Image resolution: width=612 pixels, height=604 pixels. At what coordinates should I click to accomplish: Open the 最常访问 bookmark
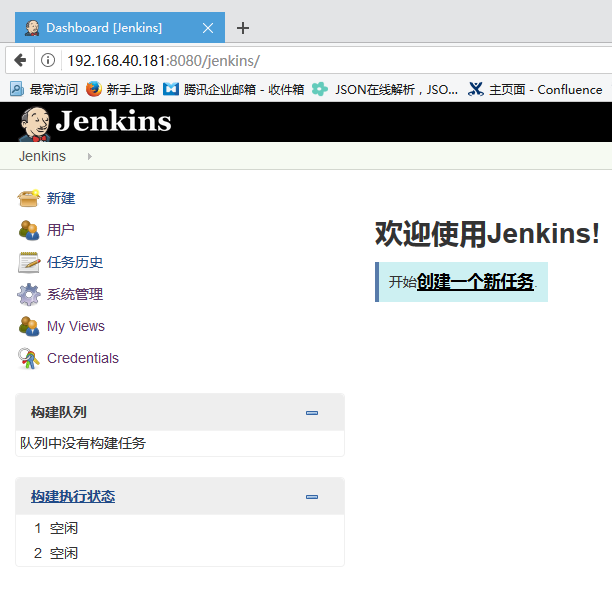click(x=44, y=89)
